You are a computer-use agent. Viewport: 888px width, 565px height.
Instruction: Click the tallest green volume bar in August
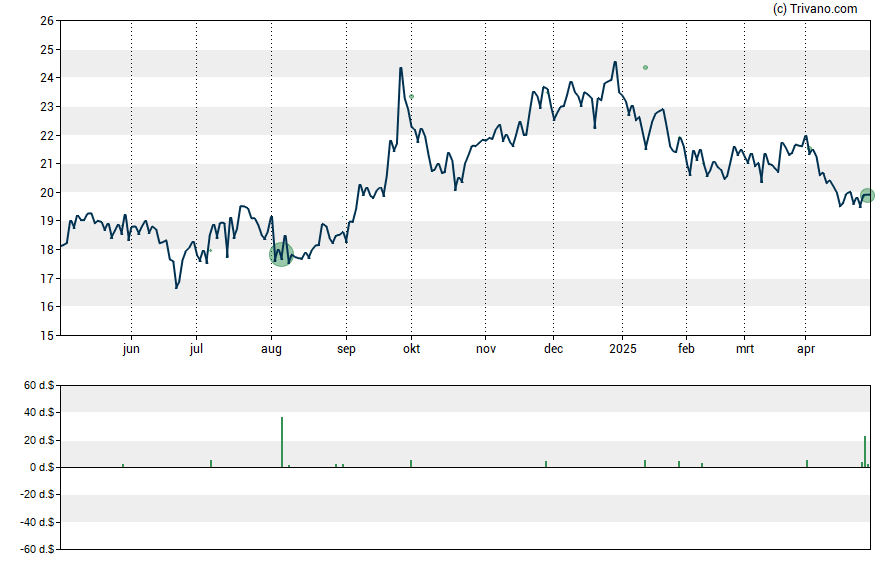282,442
